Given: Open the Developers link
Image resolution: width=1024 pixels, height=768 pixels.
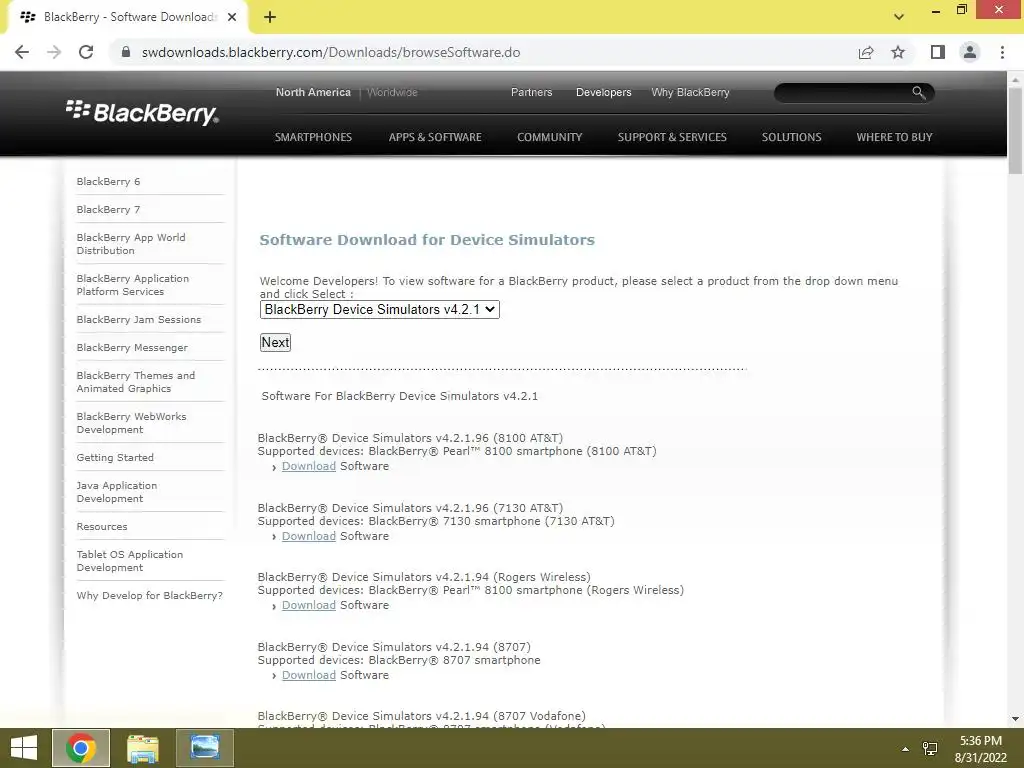Looking at the screenshot, I should pos(603,92).
